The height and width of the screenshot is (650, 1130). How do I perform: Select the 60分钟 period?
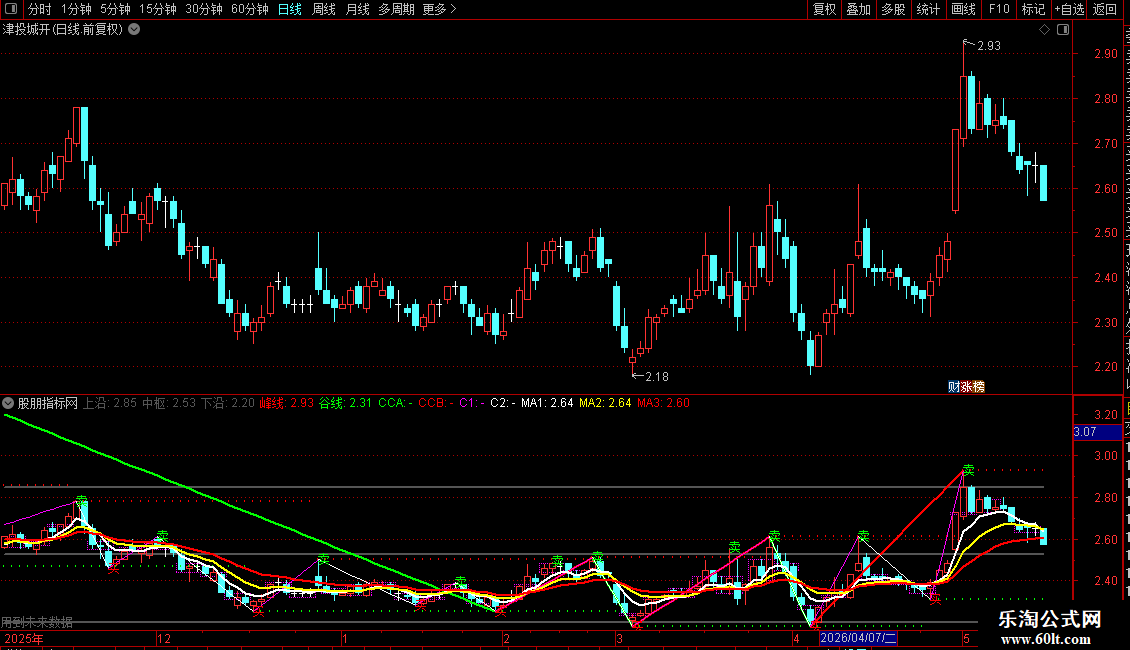250,9
